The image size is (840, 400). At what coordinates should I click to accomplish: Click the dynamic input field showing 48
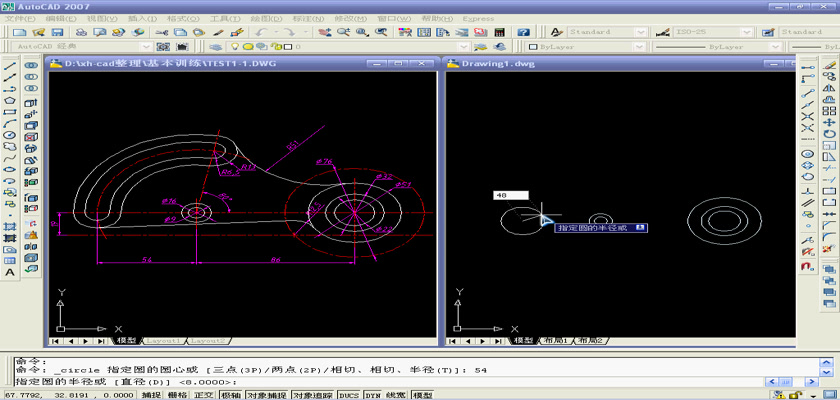coord(511,197)
